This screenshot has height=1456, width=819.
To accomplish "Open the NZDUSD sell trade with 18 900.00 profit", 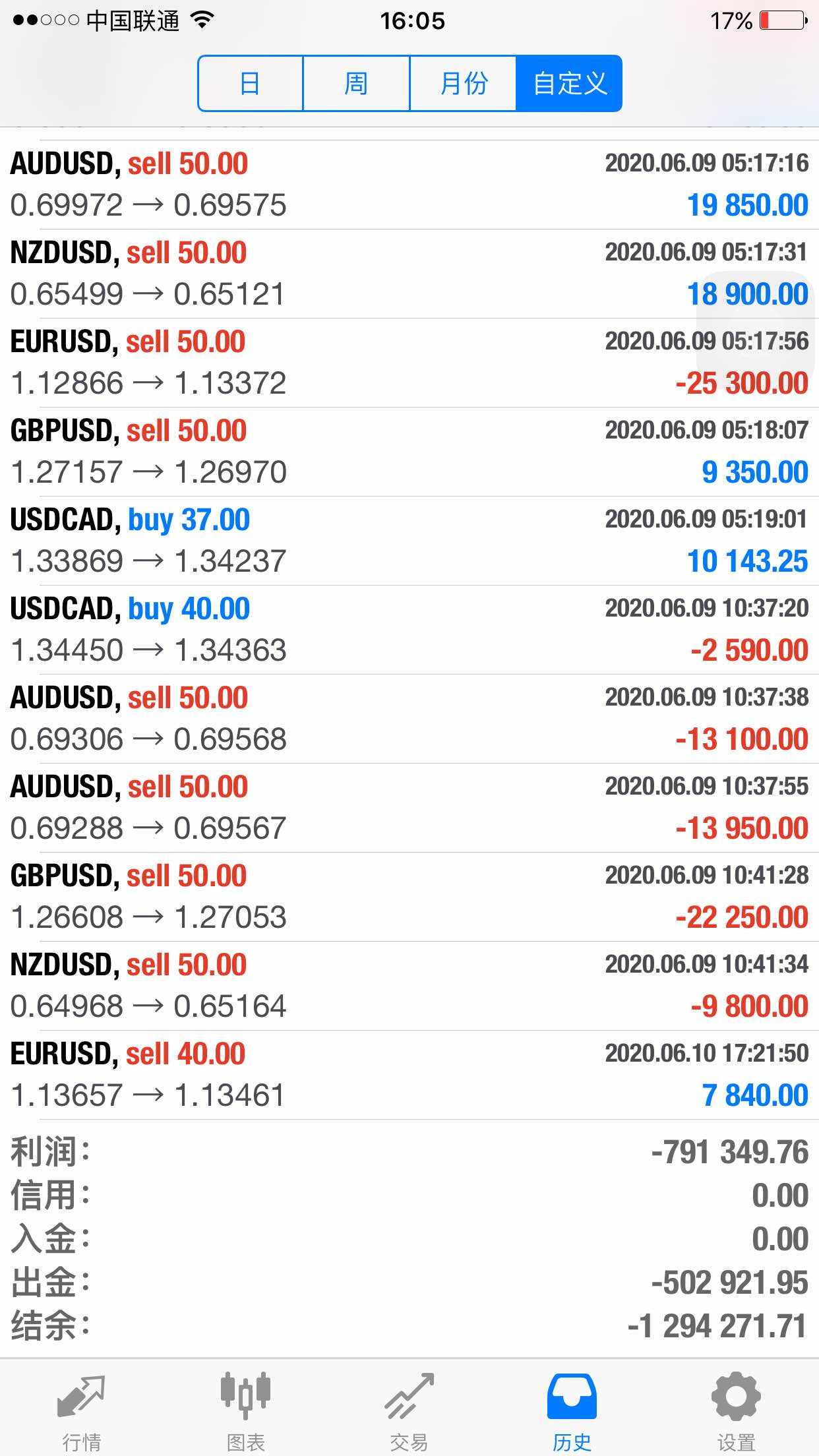I will (409, 274).
